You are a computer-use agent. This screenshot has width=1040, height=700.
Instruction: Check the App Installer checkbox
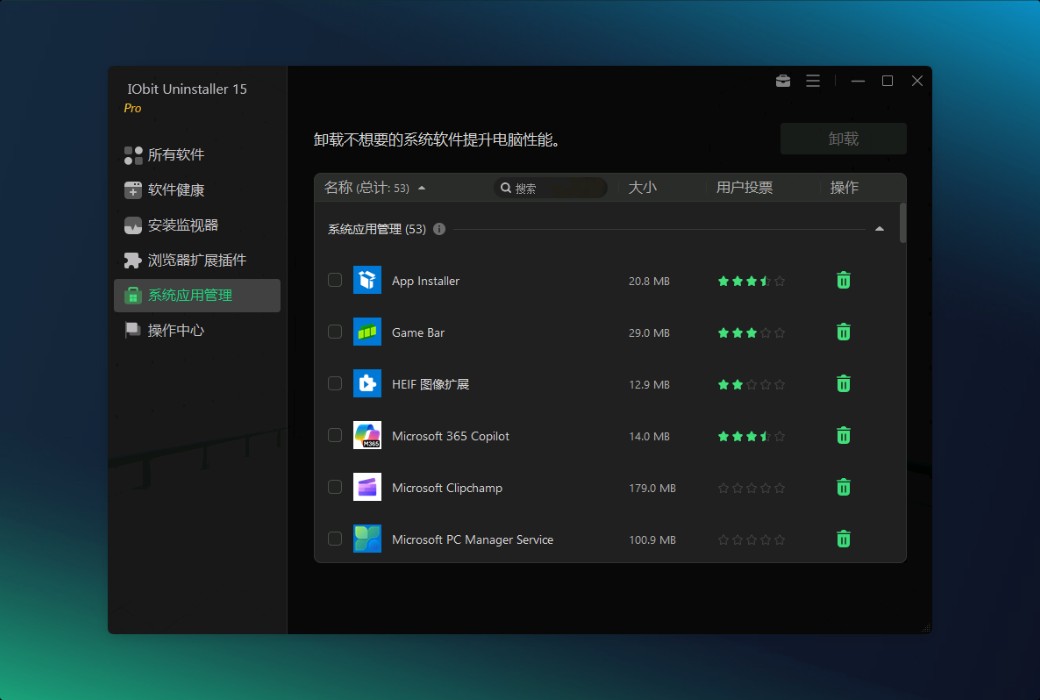335,280
